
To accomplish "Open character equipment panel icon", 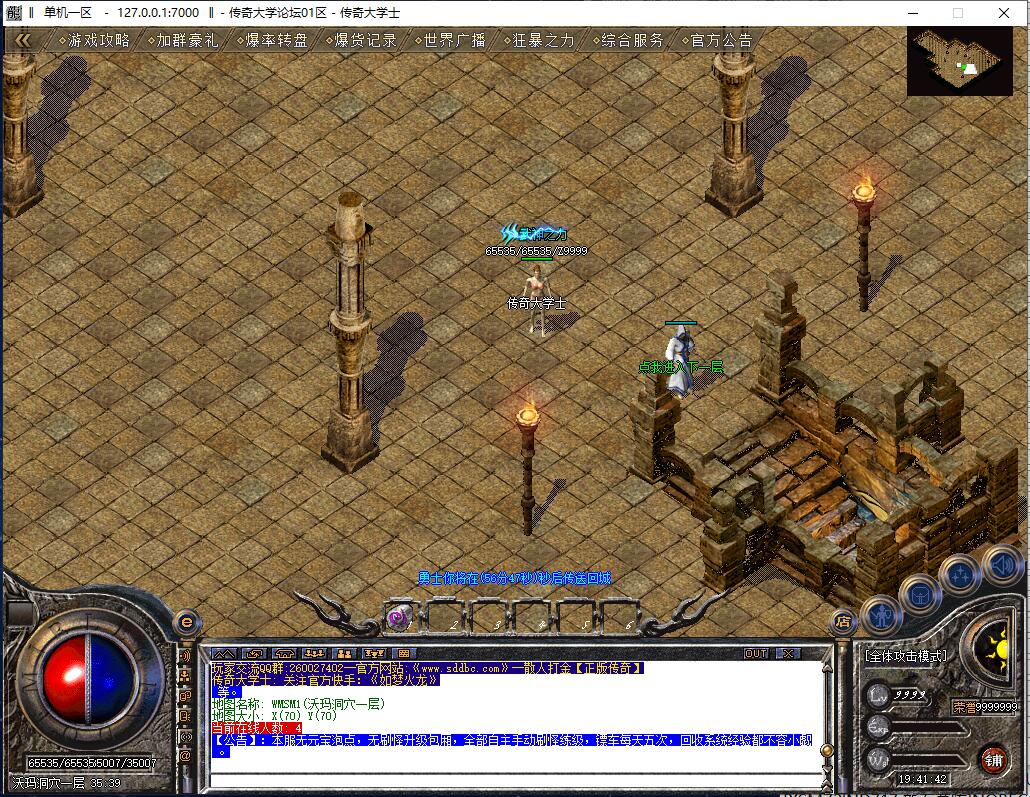I will click(881, 615).
